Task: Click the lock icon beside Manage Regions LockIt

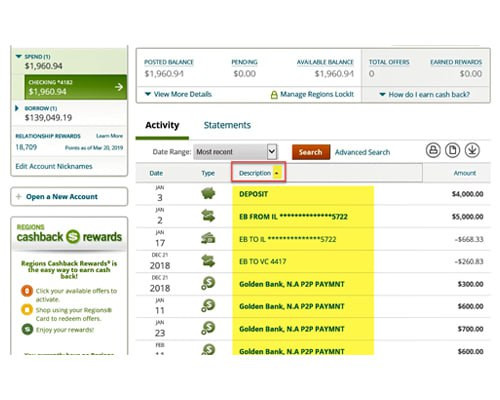Action: pos(274,95)
